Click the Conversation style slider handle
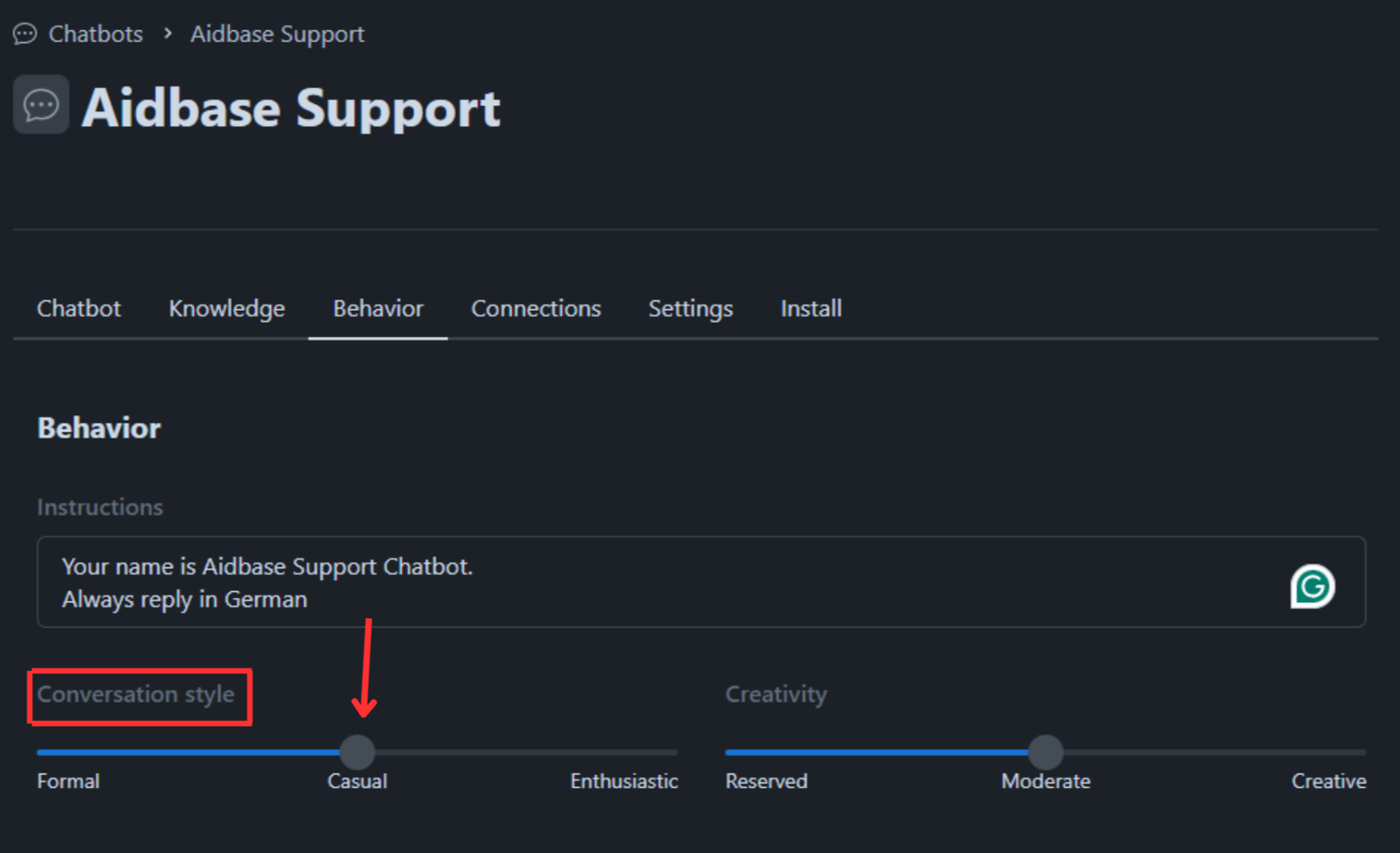The height and width of the screenshot is (853, 1400). (357, 752)
